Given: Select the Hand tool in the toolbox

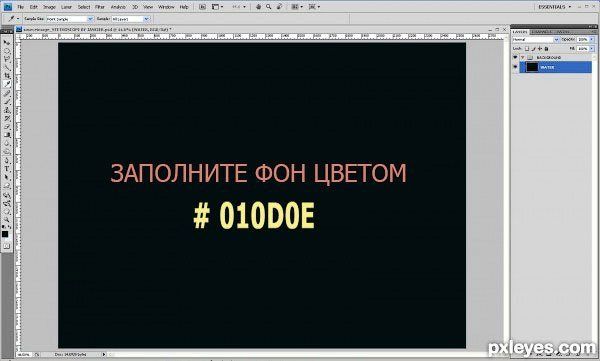Looking at the screenshot, I should pos(7,212).
